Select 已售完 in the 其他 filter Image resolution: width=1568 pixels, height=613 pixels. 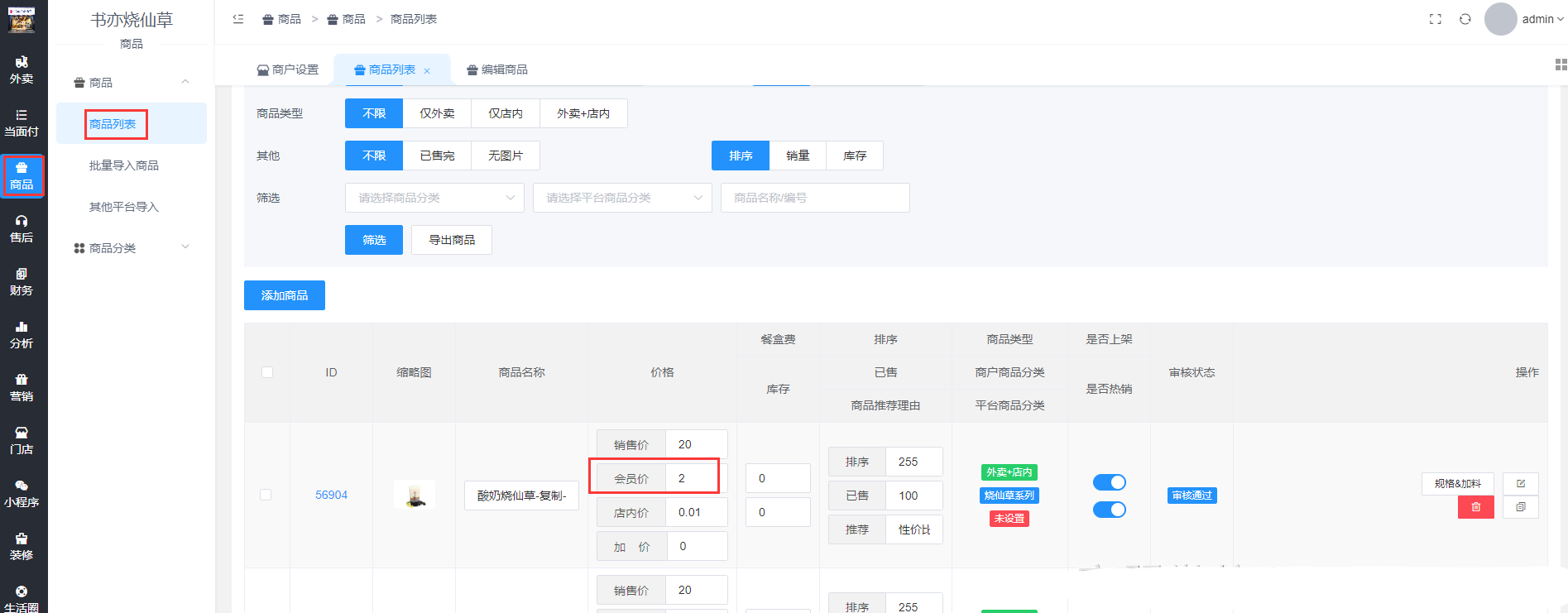437,156
